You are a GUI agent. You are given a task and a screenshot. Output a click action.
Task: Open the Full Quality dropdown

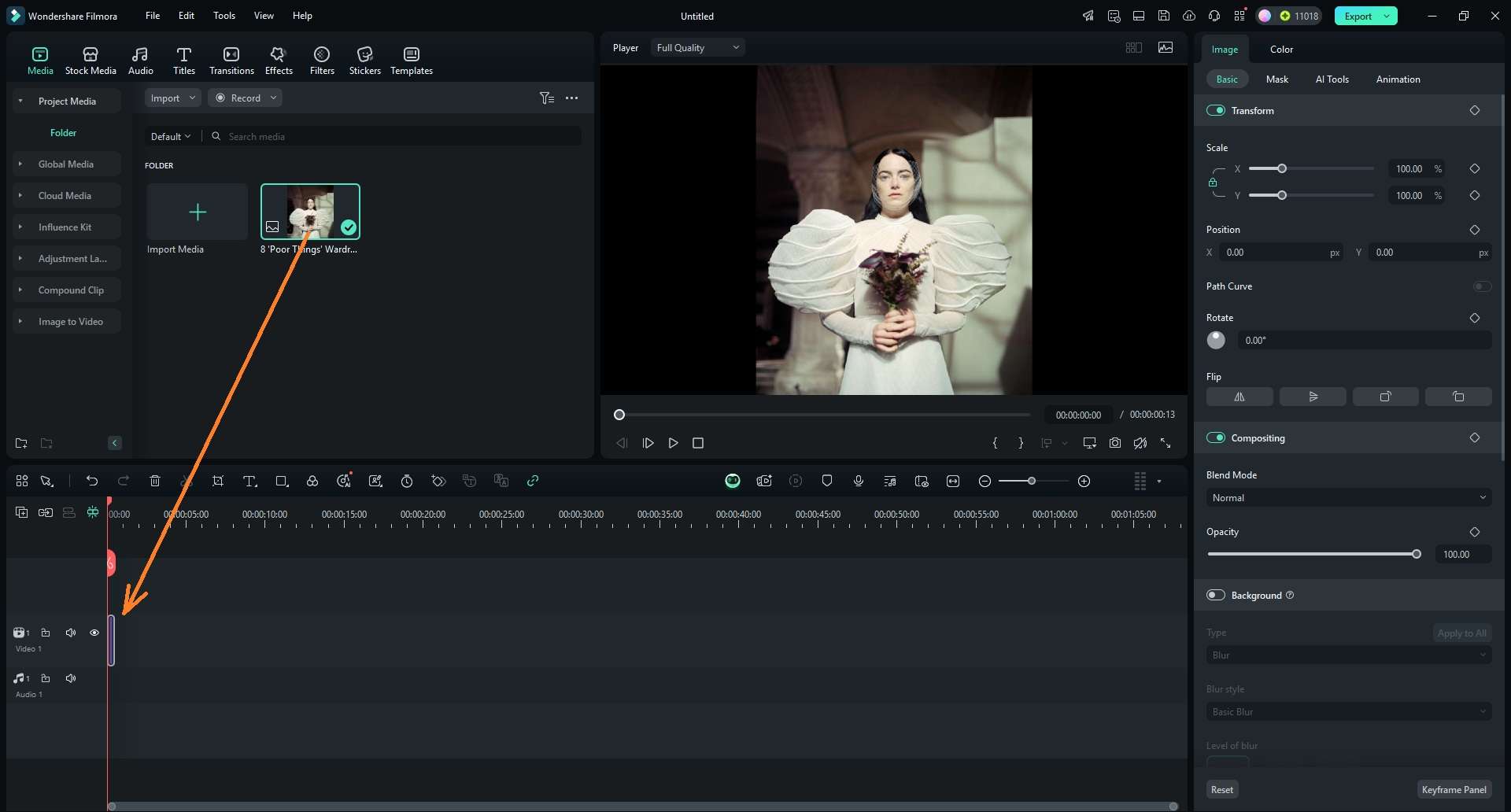698,48
